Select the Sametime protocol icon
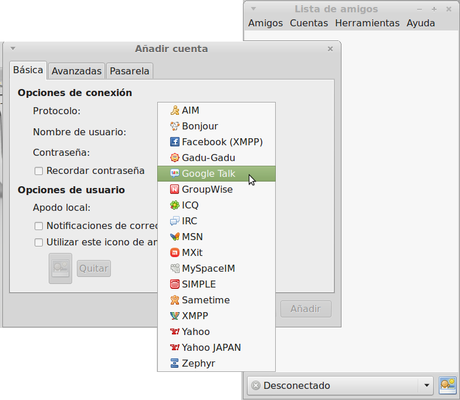 tap(175, 300)
